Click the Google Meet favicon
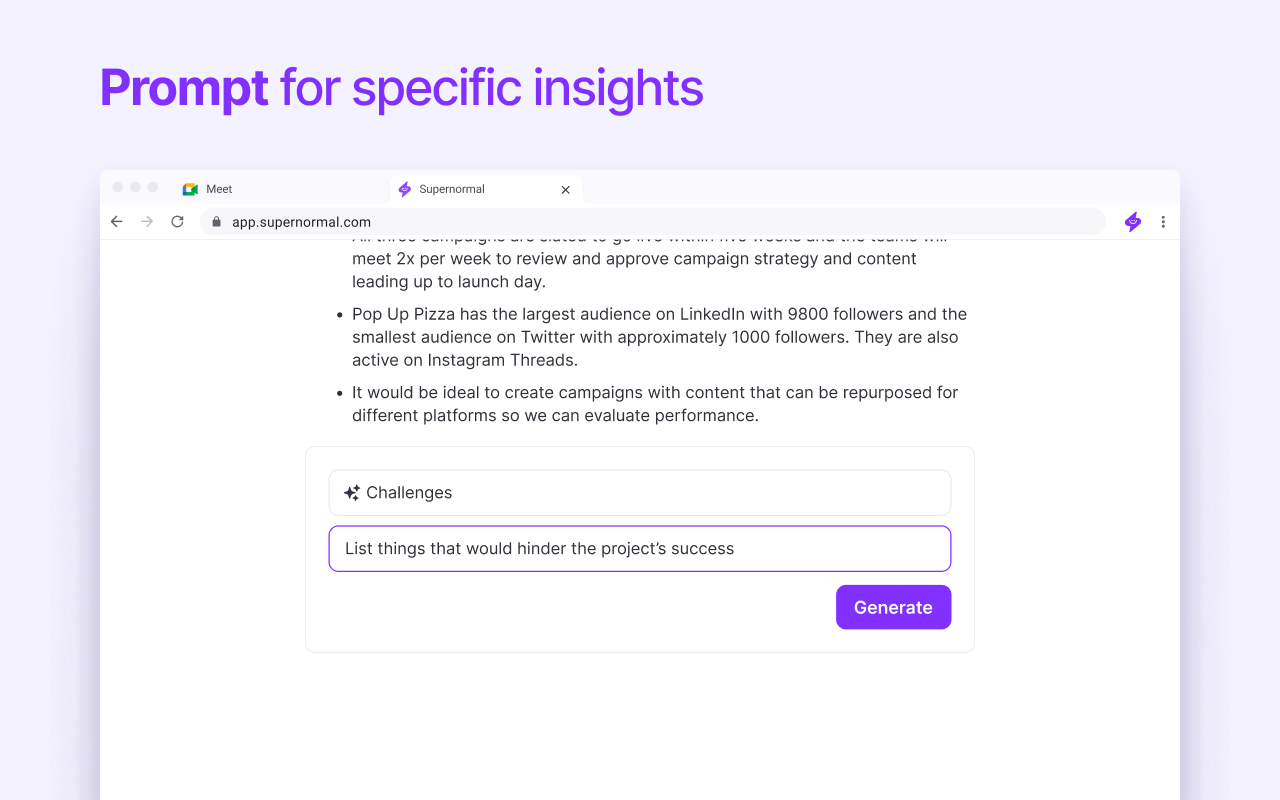The image size is (1280, 800). tap(190, 189)
